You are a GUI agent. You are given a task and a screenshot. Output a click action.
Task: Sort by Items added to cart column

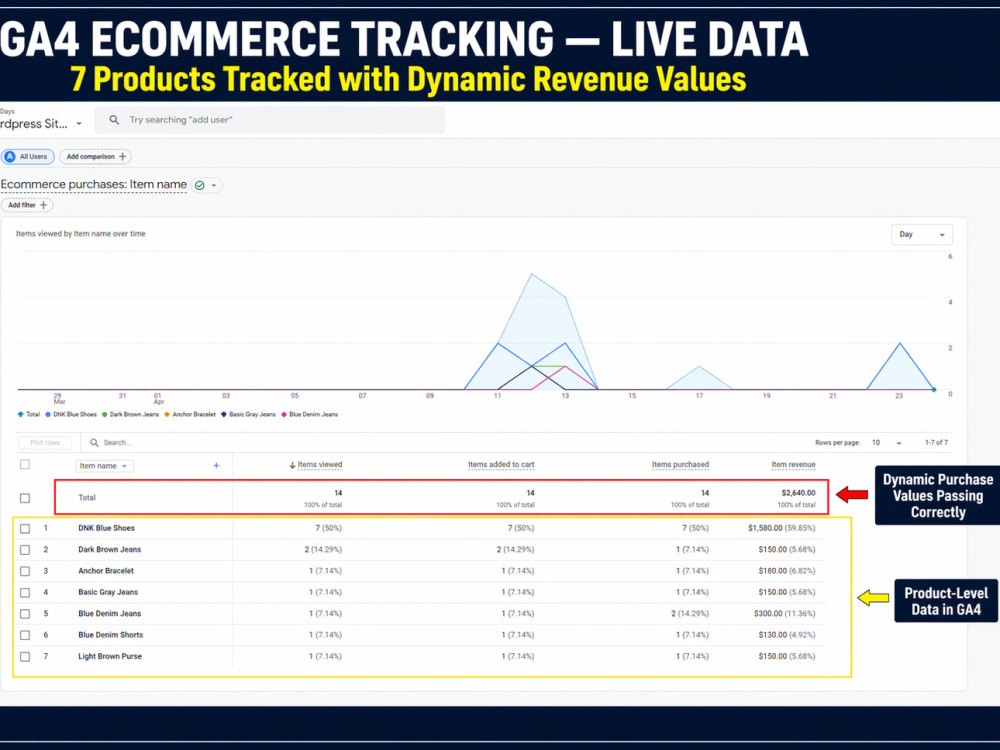[501, 464]
